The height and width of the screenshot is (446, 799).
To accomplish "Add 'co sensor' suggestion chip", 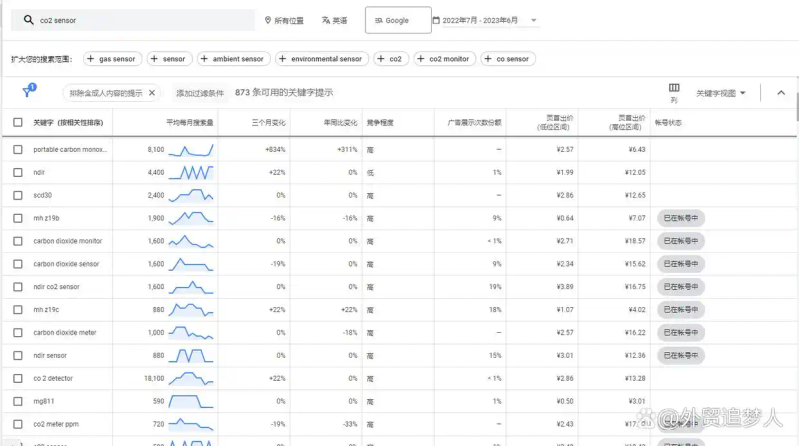I will 508,59.
